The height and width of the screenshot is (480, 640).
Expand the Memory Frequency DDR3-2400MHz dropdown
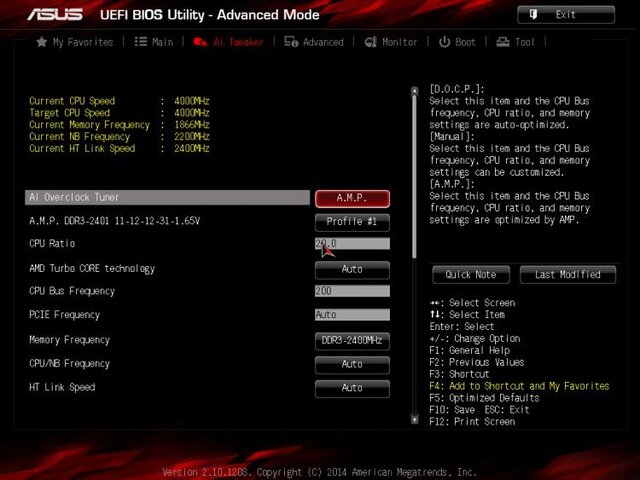(352, 340)
